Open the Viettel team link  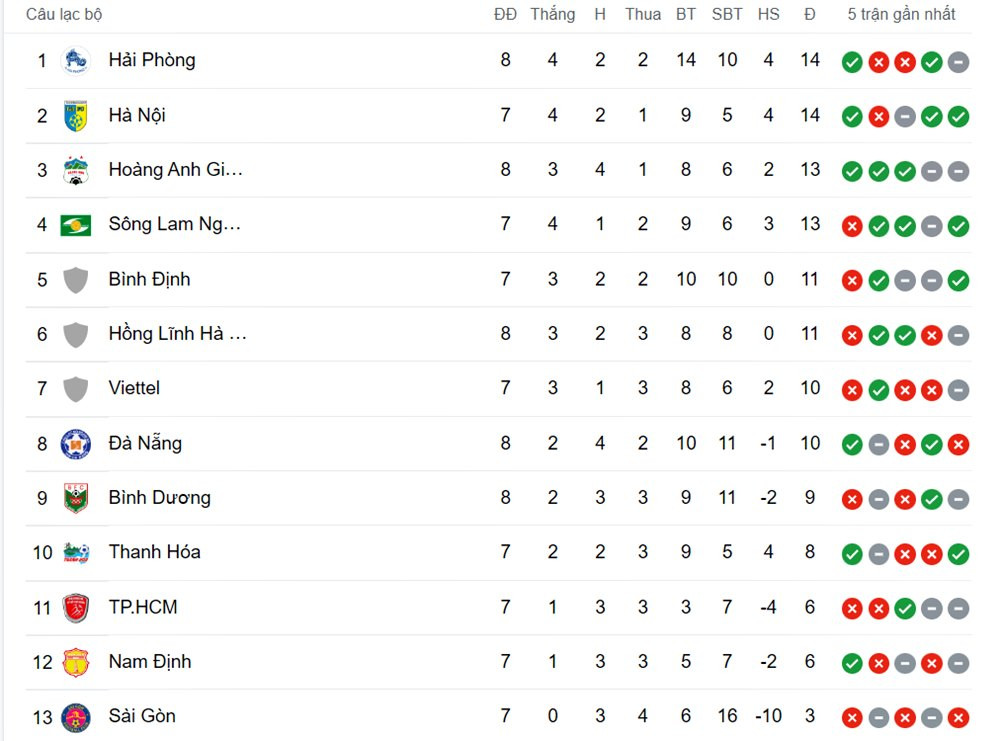[x=134, y=388]
